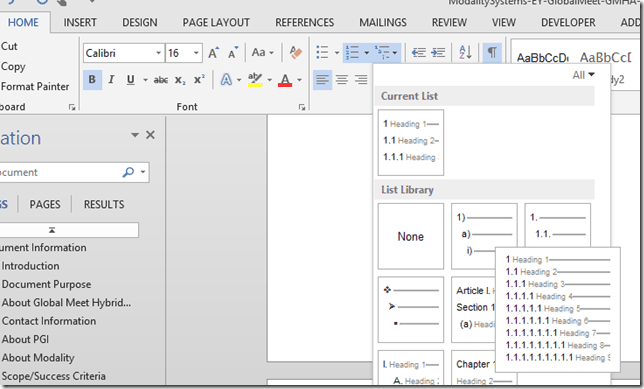Click Grow Font icon

[214, 53]
